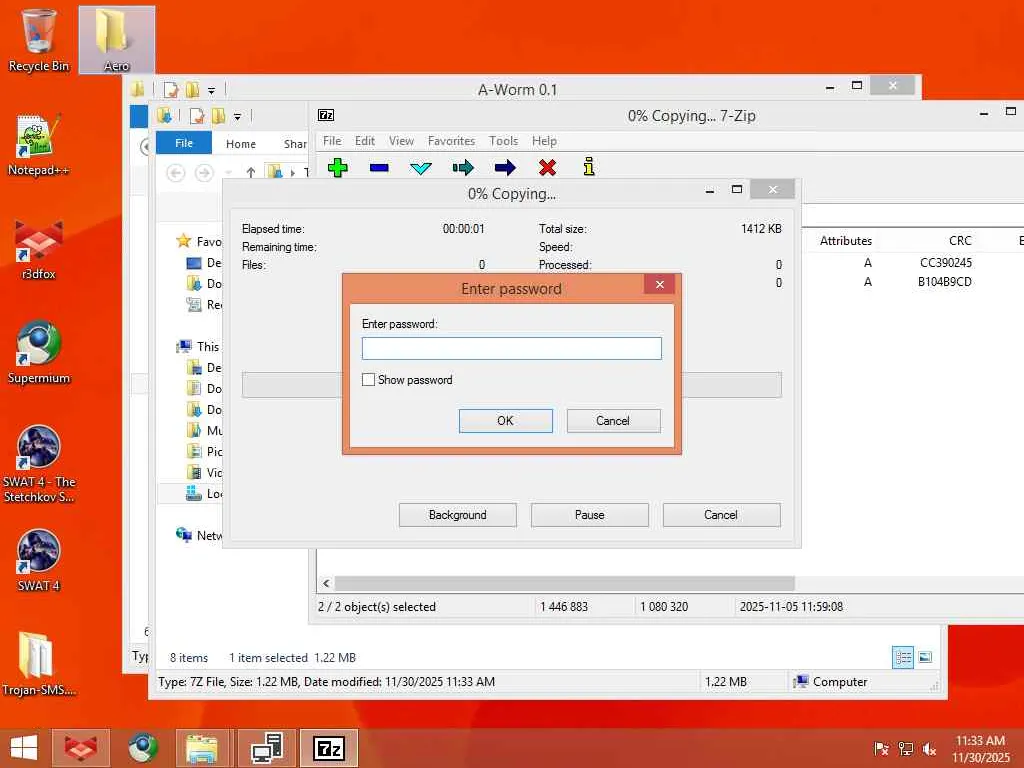This screenshot has height=768, width=1024.
Task: Select the SWAT 4 desktop shortcut
Action: [x=39, y=561]
